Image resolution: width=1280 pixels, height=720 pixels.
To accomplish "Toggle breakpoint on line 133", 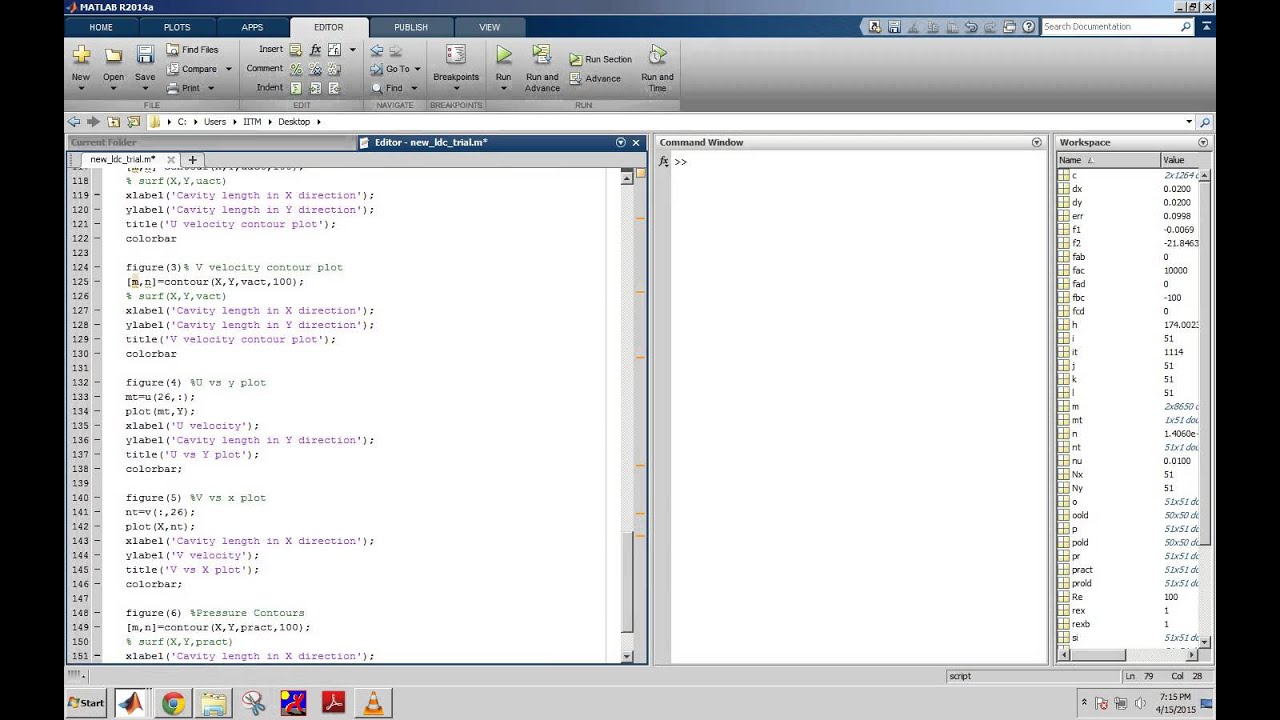I will (97, 397).
